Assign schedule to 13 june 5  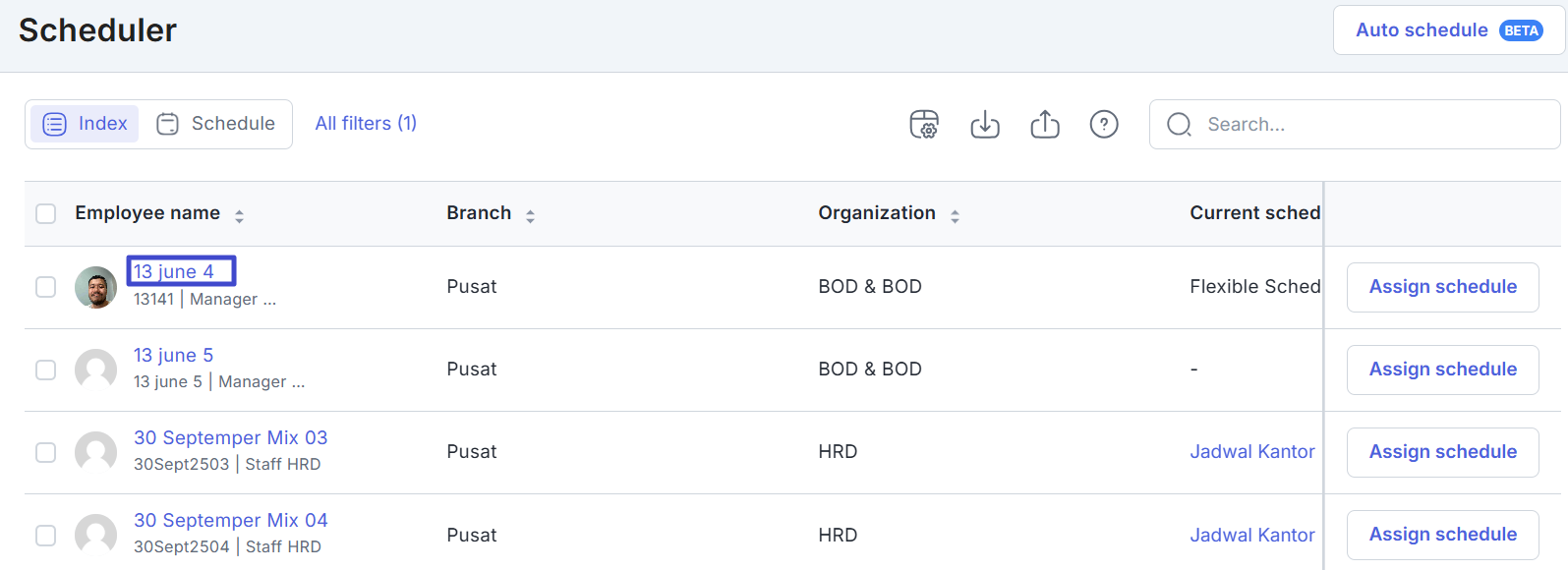[x=1442, y=370]
